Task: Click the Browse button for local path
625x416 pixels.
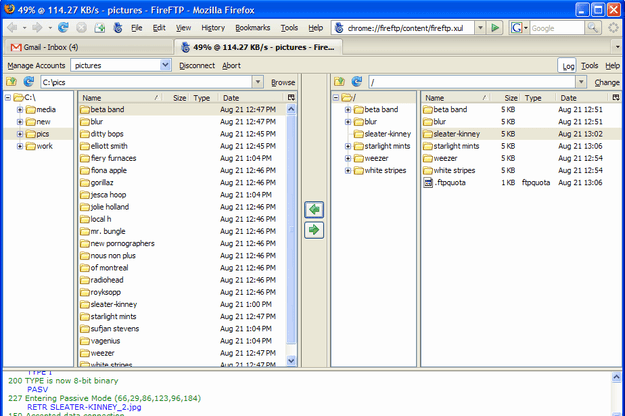Action: [x=283, y=82]
